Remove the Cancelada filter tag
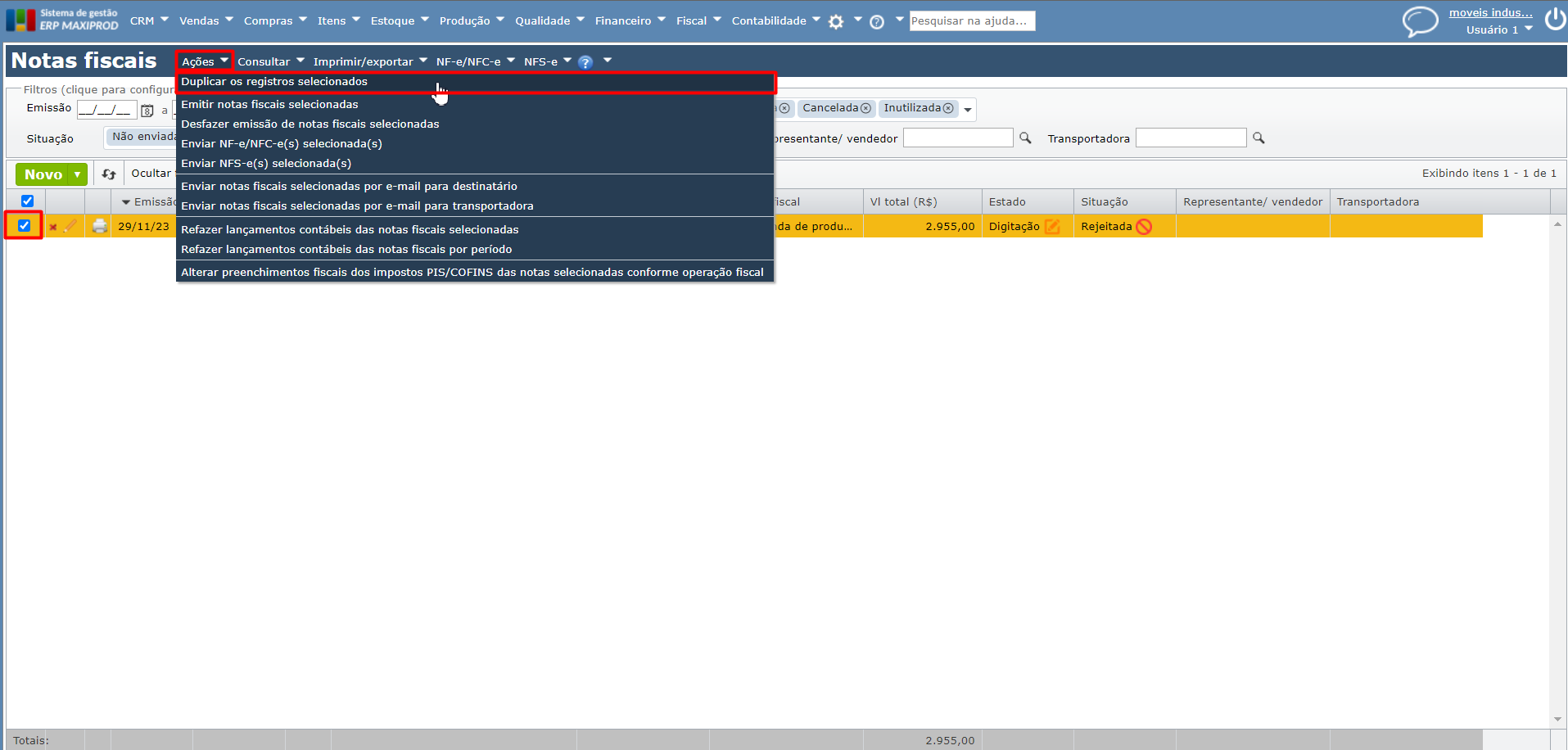The width and height of the screenshot is (1568, 750). coord(865,108)
